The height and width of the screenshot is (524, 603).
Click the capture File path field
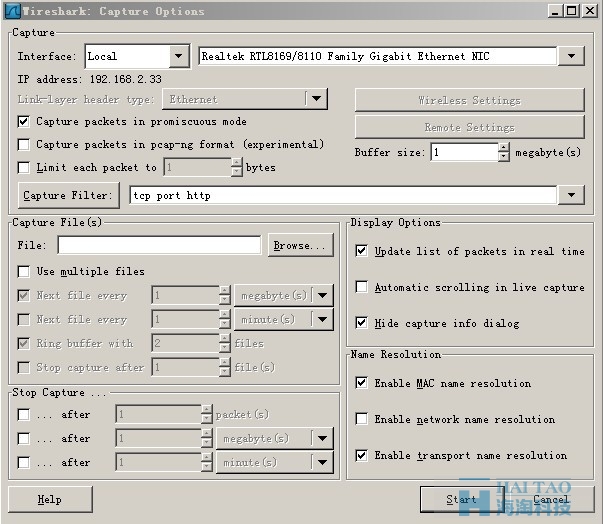click(x=159, y=245)
